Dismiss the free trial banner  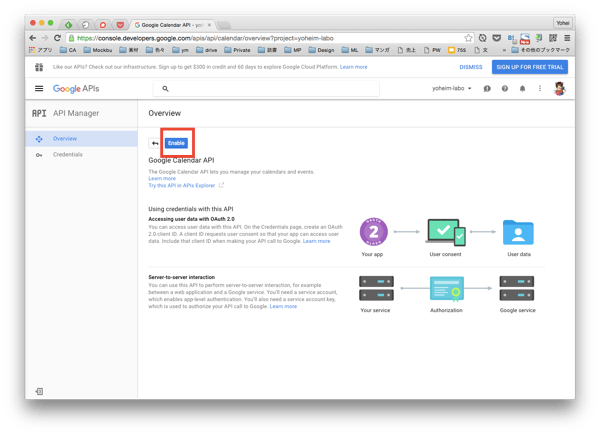[471, 67]
